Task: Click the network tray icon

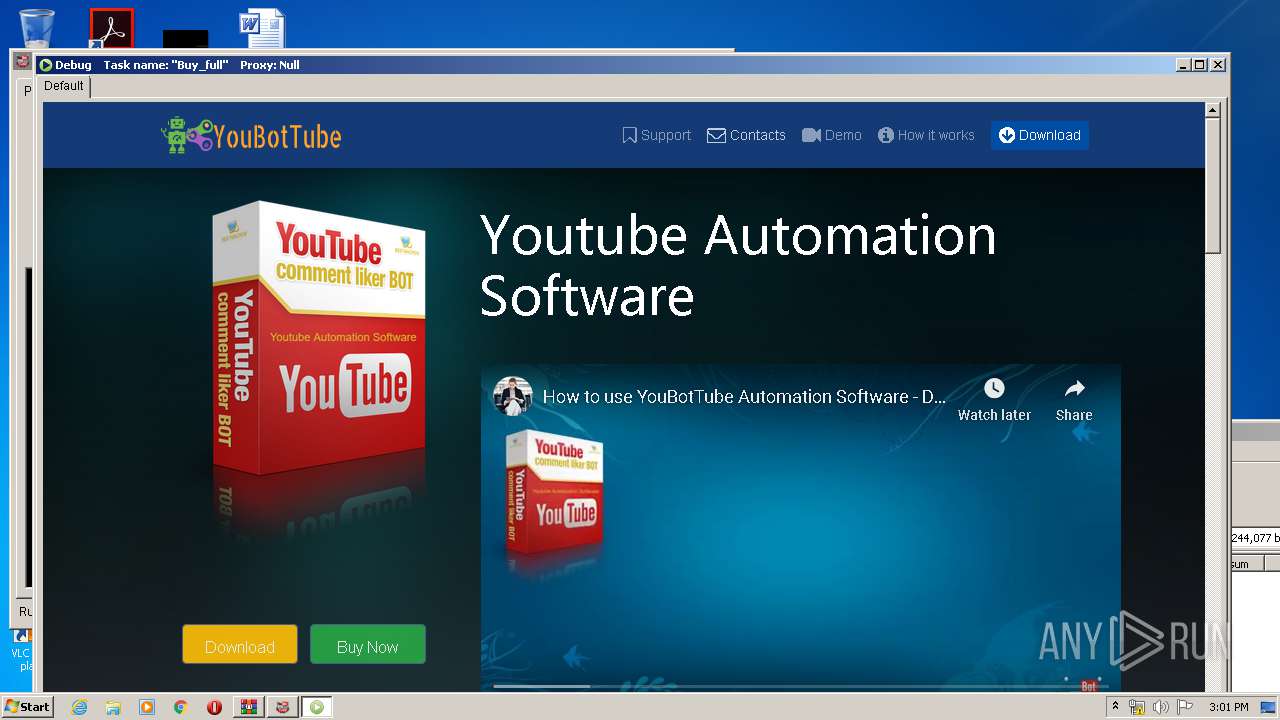Action: [x=1137, y=707]
